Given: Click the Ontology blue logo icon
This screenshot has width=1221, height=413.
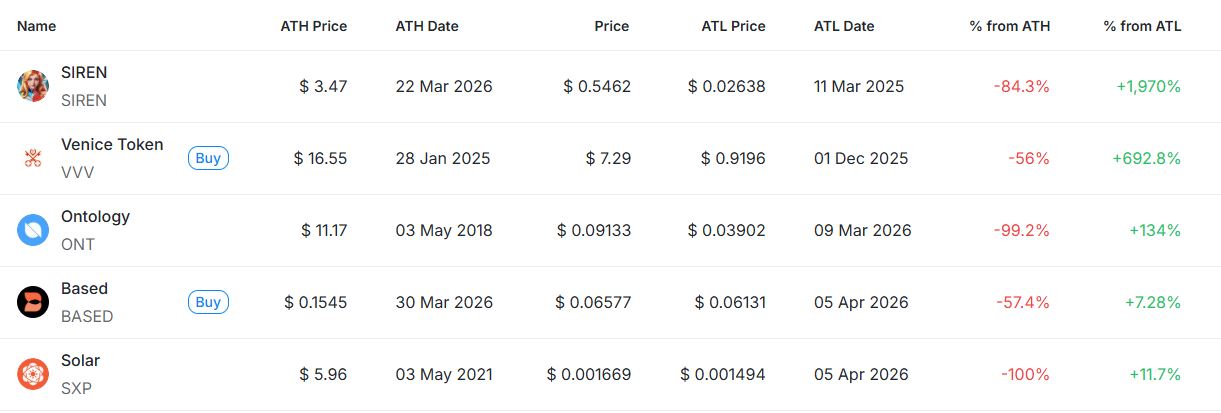Looking at the screenshot, I should [33, 230].
